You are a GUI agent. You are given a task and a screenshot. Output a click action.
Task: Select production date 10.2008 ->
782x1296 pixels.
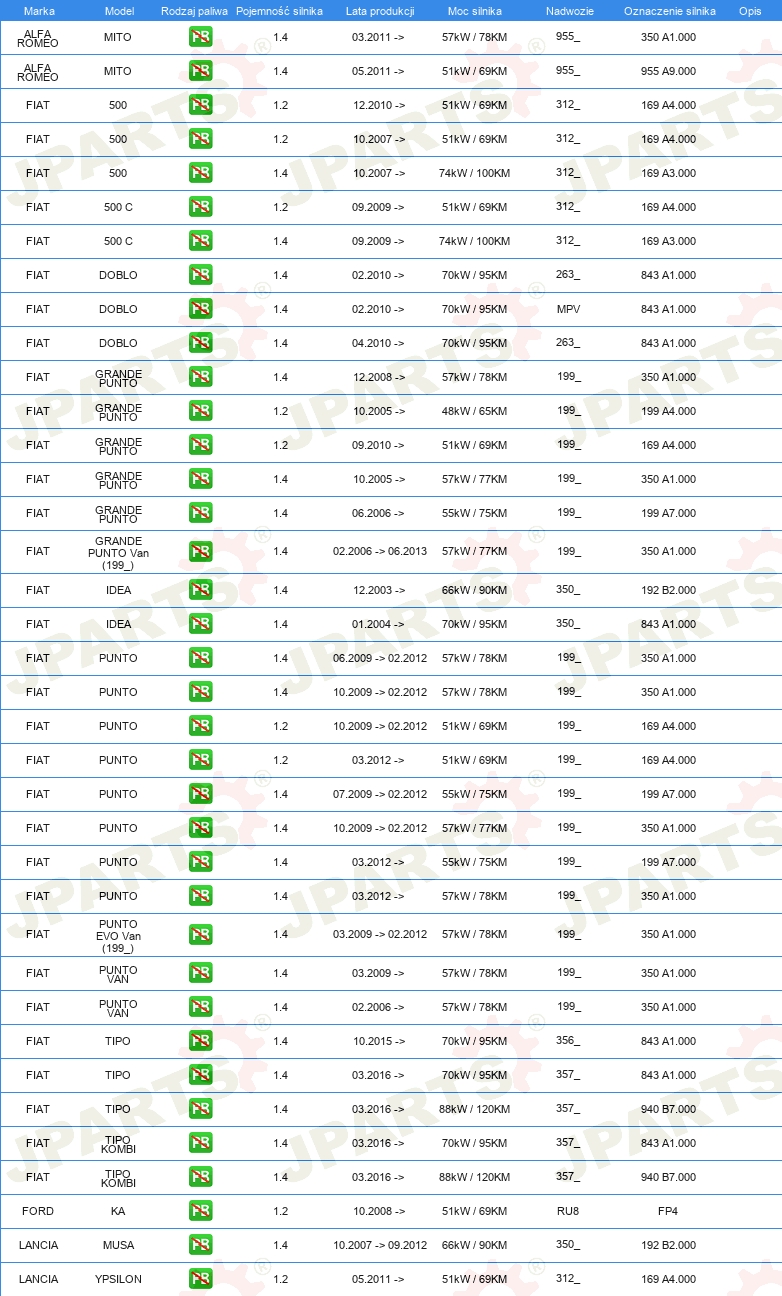coord(378,1211)
